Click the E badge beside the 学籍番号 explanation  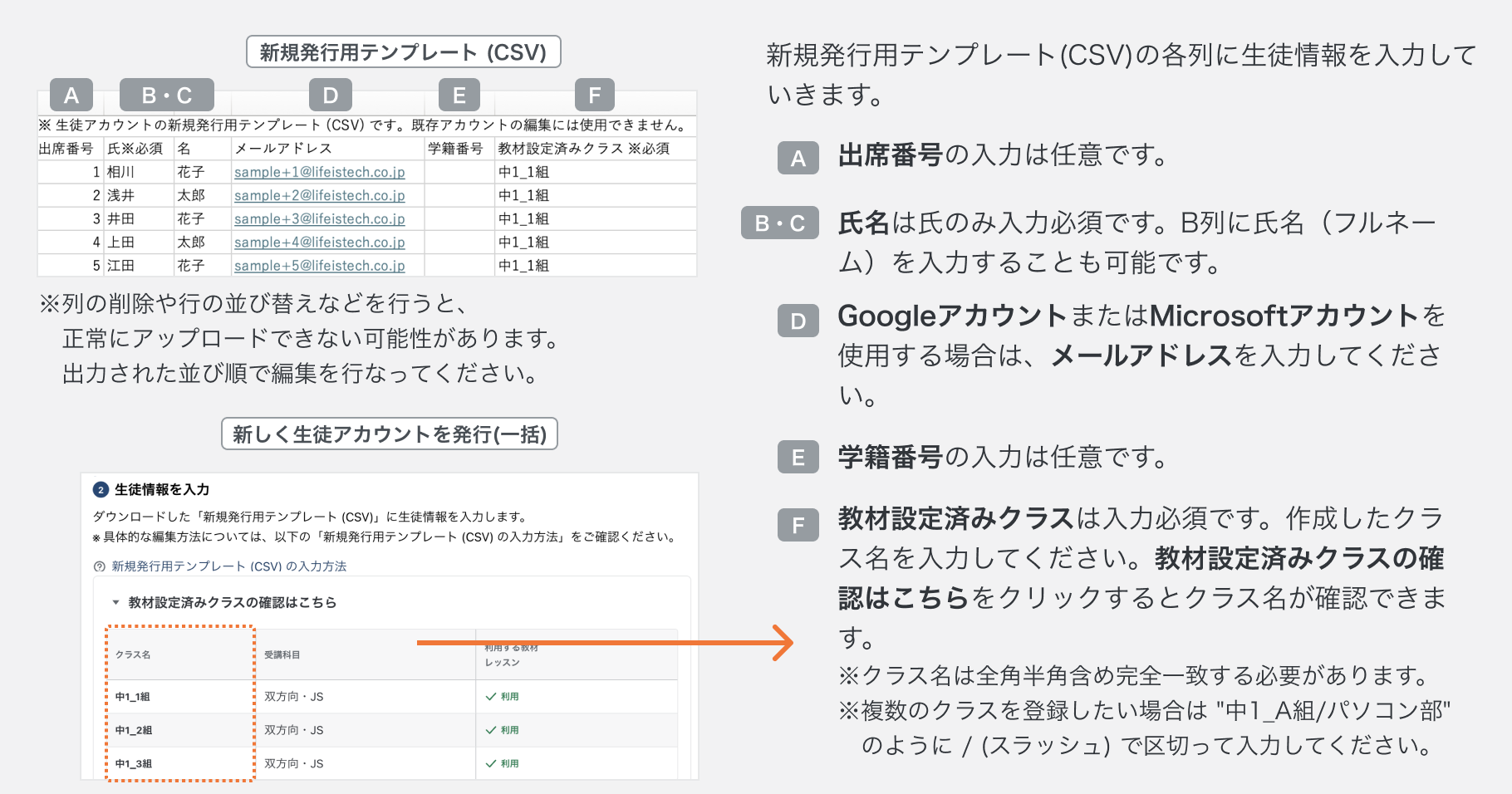pyautogui.click(x=798, y=458)
